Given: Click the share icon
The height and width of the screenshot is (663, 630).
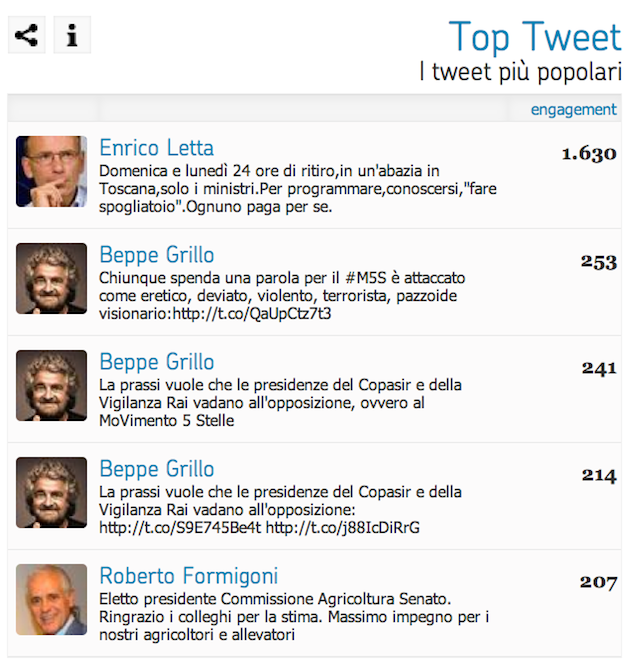Looking at the screenshot, I should coord(26,35).
